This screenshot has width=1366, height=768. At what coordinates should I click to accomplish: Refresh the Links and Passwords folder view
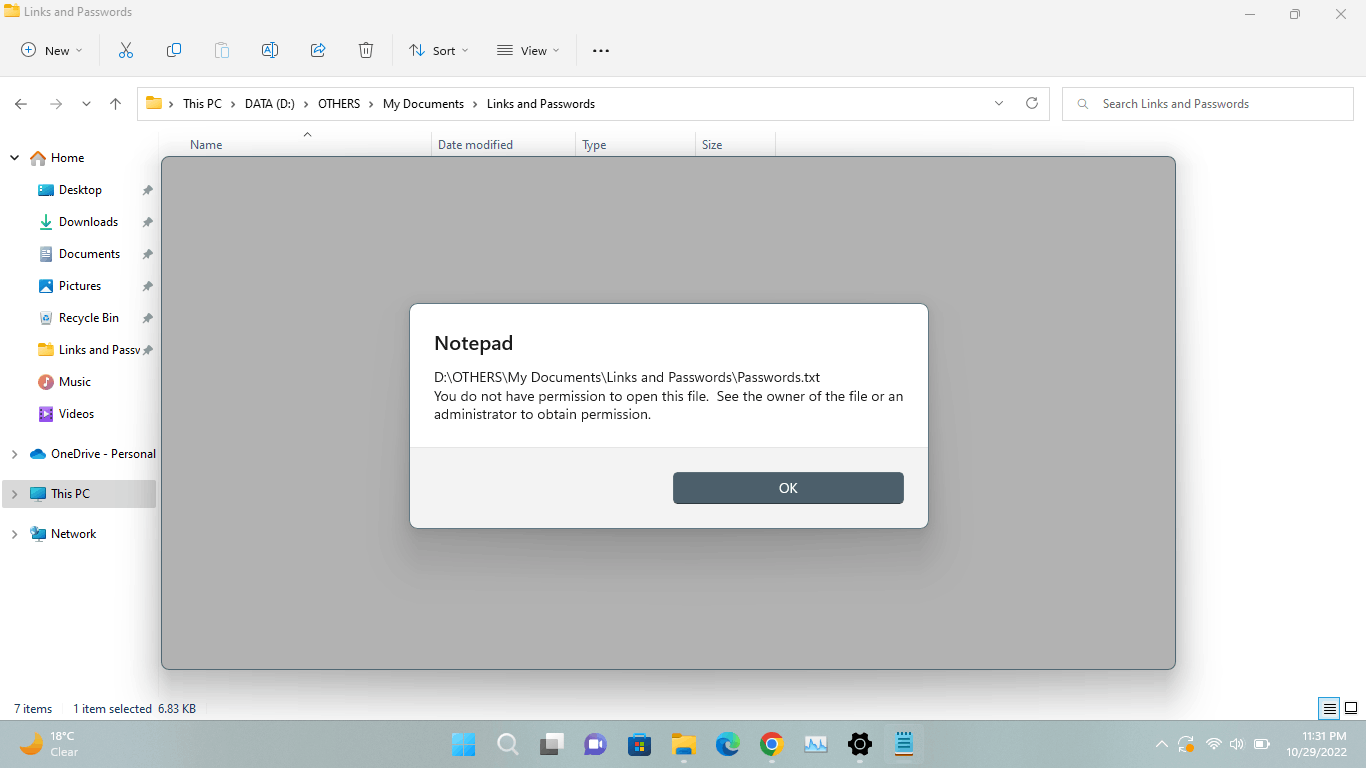1032,103
